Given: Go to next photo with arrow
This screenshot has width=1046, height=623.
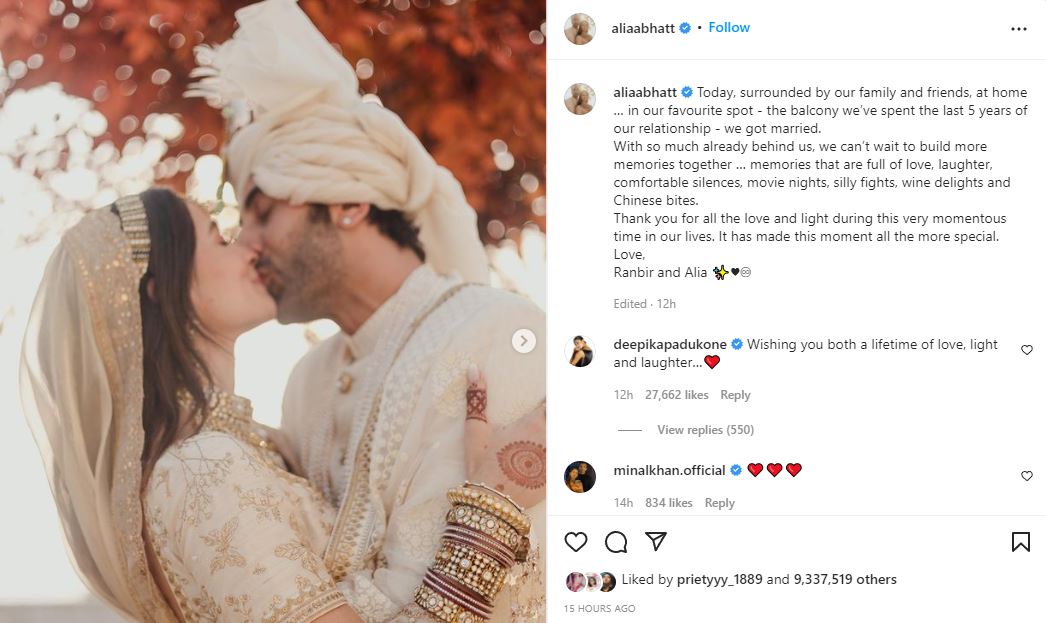Looking at the screenshot, I should [x=524, y=341].
